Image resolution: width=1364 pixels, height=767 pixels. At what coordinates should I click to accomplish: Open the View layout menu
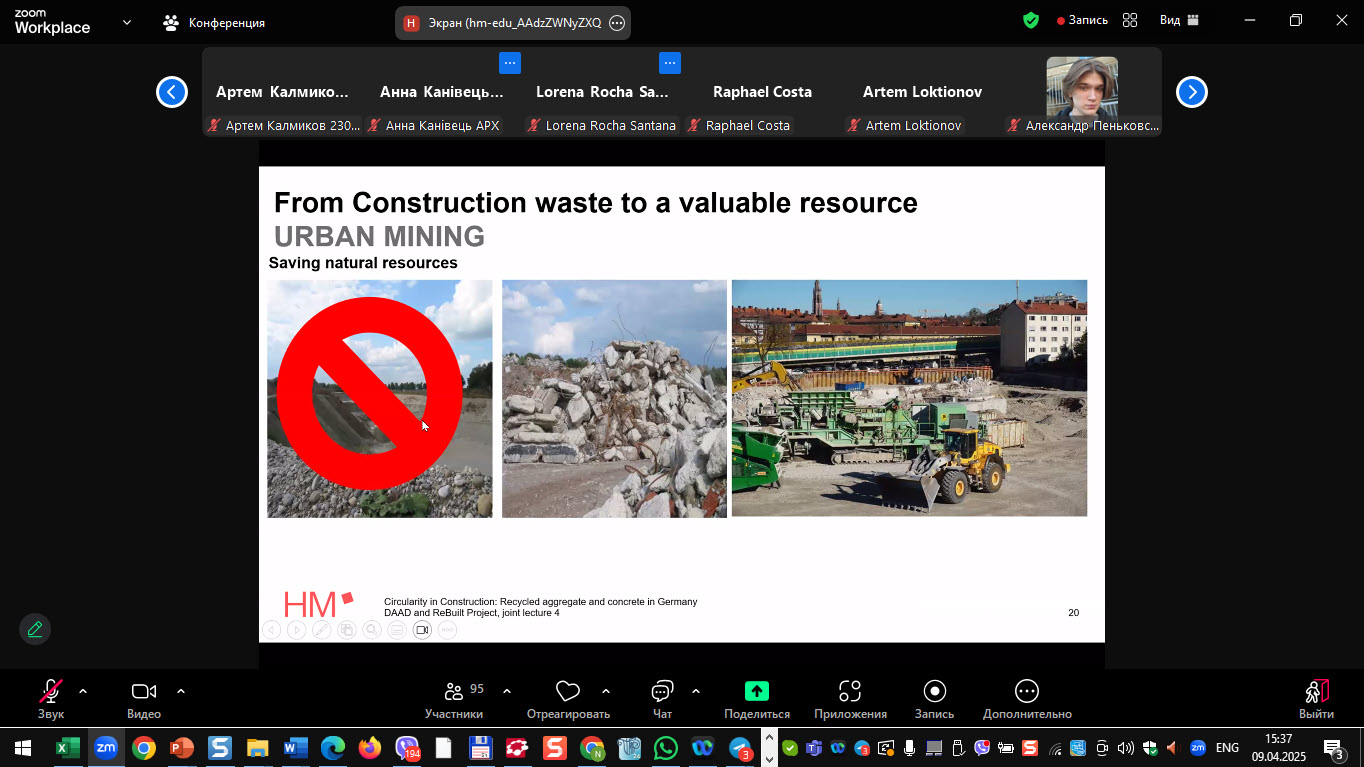pos(1179,20)
